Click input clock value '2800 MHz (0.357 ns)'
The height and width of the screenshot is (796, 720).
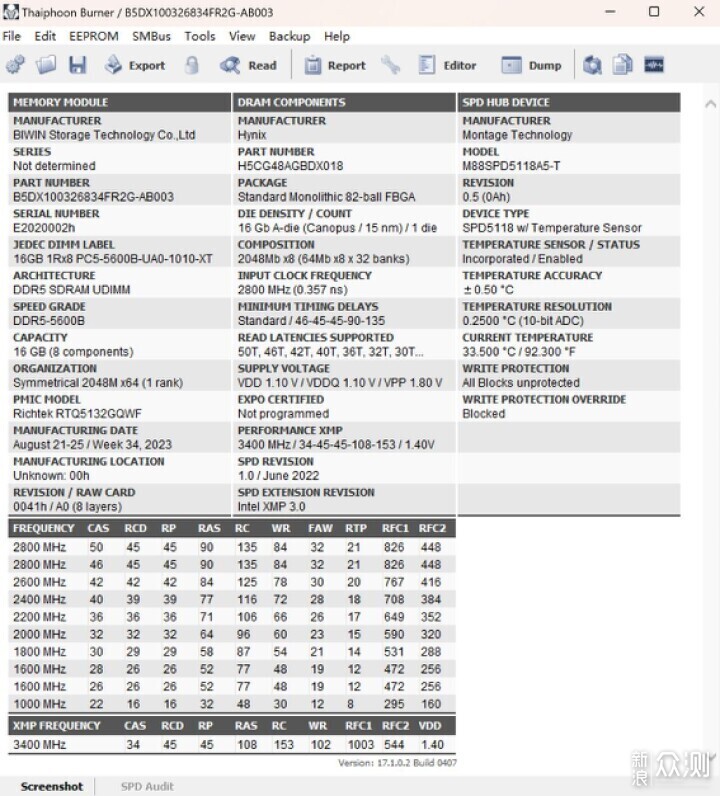(x=292, y=290)
